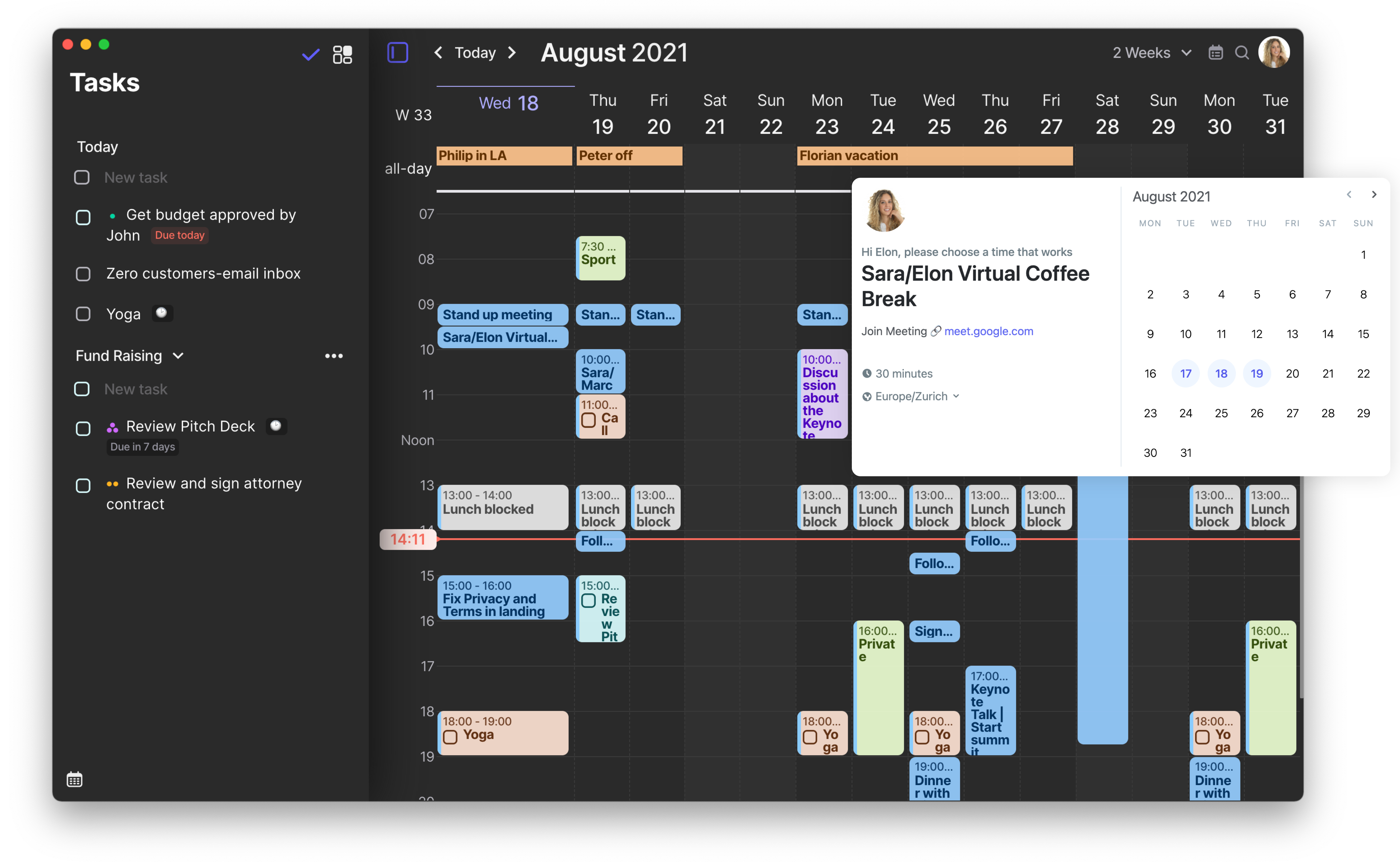Click the calendar icon beside search
The image size is (1400, 862).
pos(1215,53)
